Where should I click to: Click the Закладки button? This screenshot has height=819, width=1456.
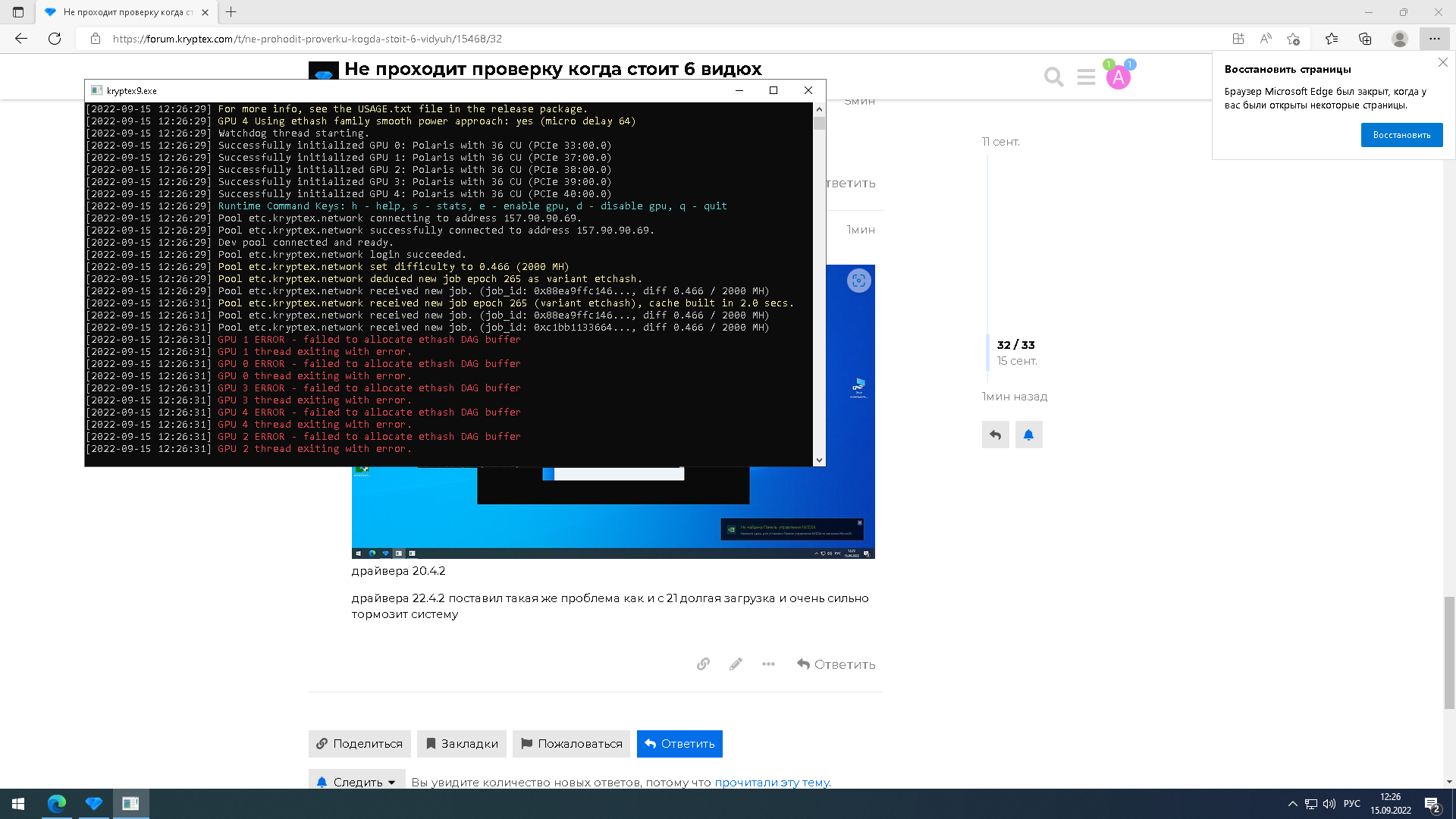[x=462, y=744]
